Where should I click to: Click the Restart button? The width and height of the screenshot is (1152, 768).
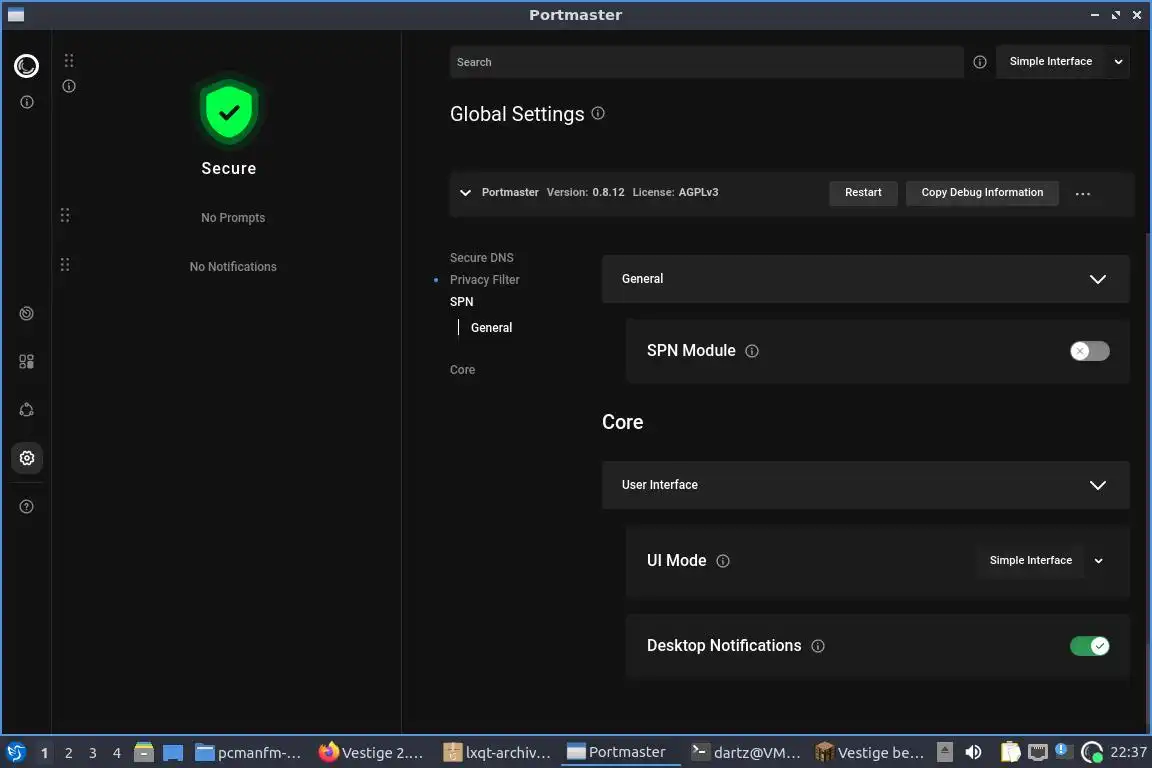(863, 193)
